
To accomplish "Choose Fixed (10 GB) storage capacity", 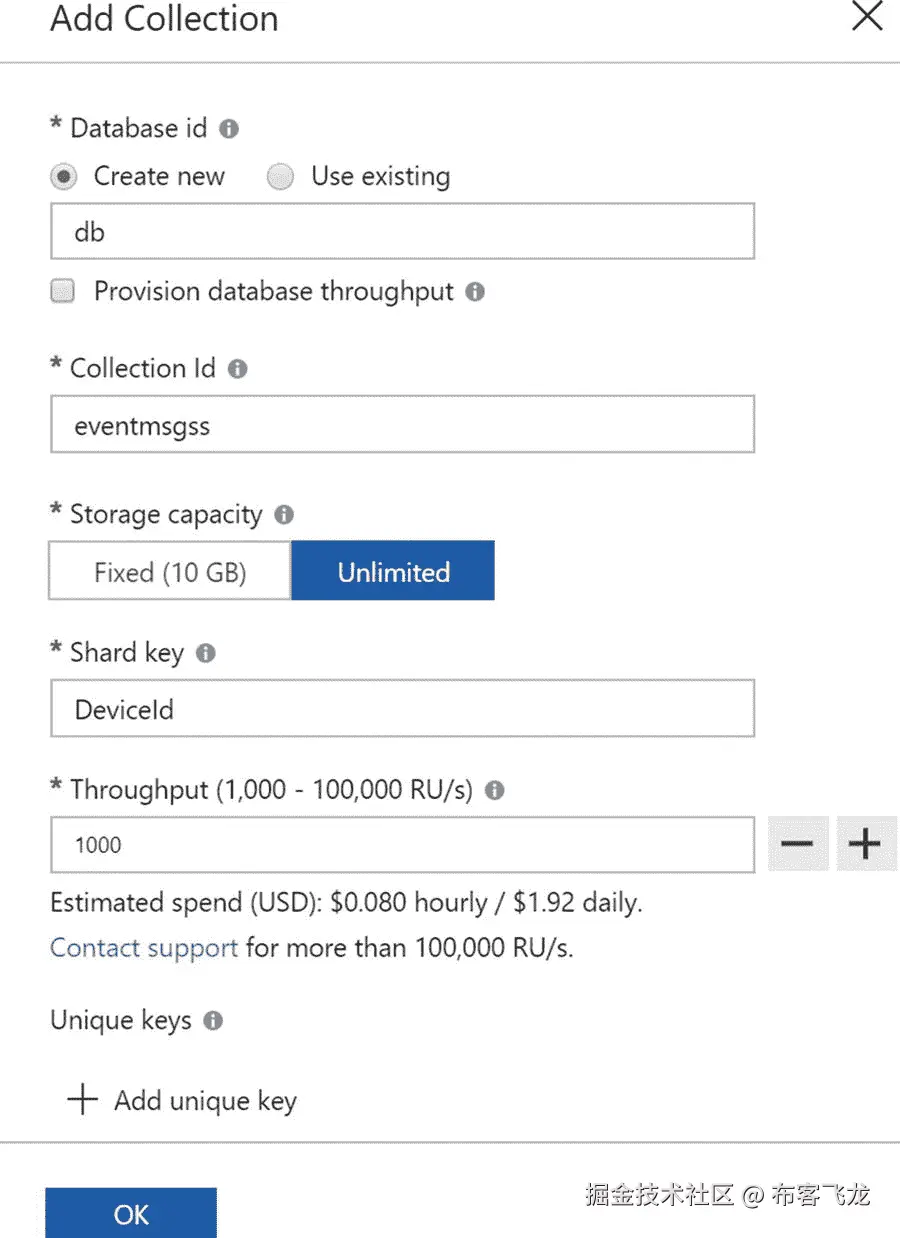I will [x=170, y=572].
